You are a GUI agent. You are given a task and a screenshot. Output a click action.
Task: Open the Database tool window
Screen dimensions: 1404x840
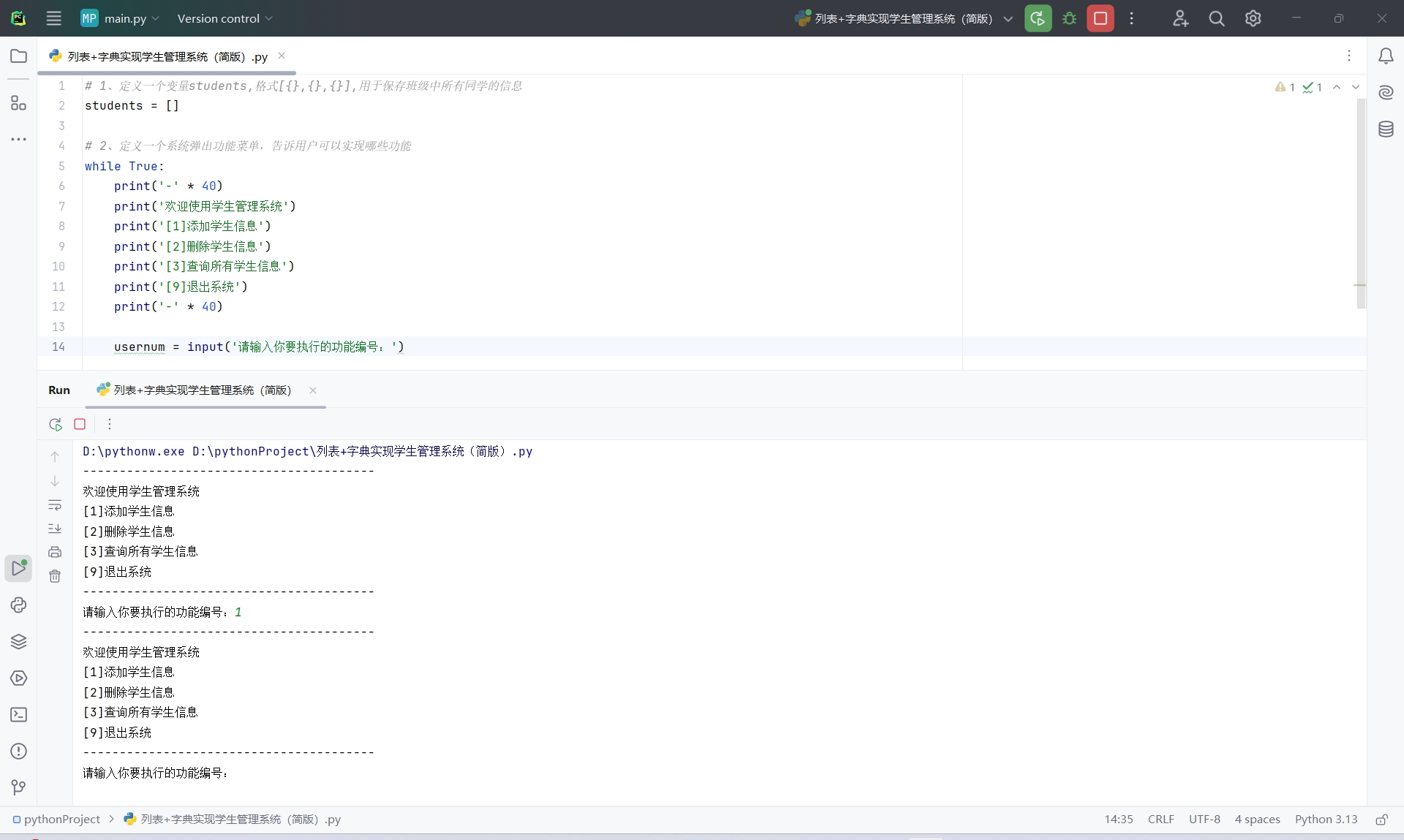pyautogui.click(x=1386, y=129)
